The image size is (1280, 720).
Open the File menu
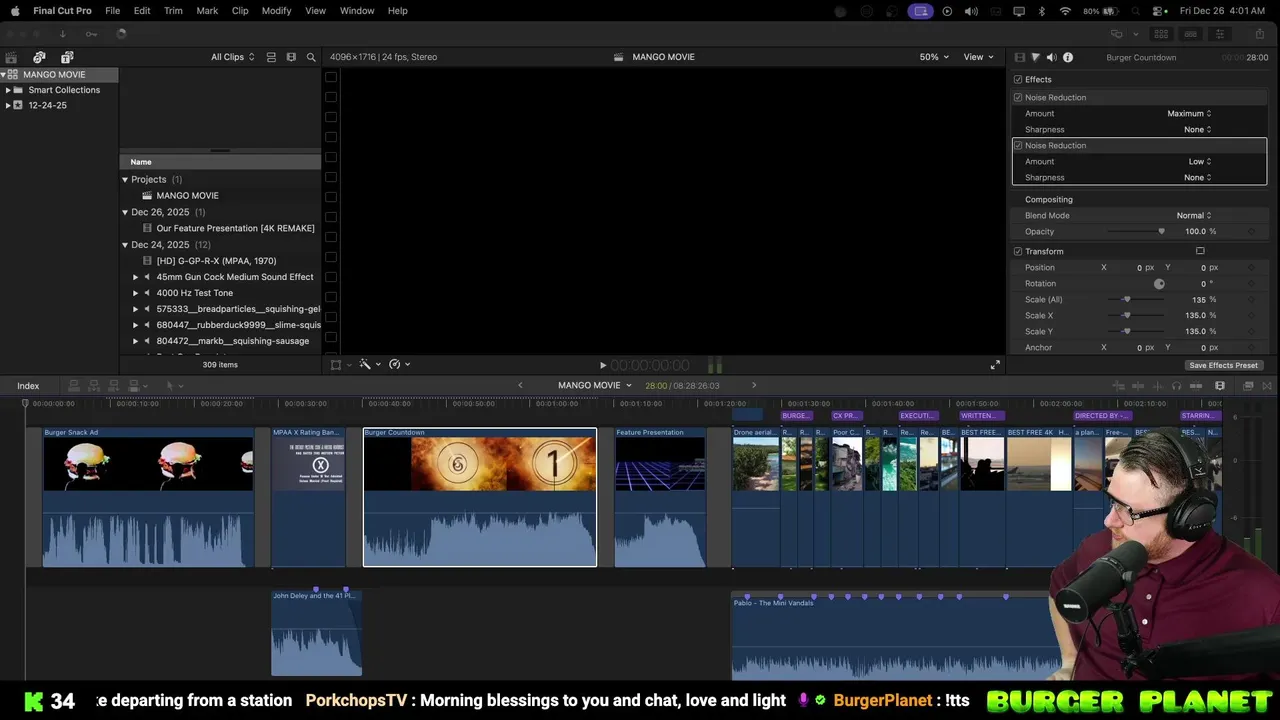[113, 11]
